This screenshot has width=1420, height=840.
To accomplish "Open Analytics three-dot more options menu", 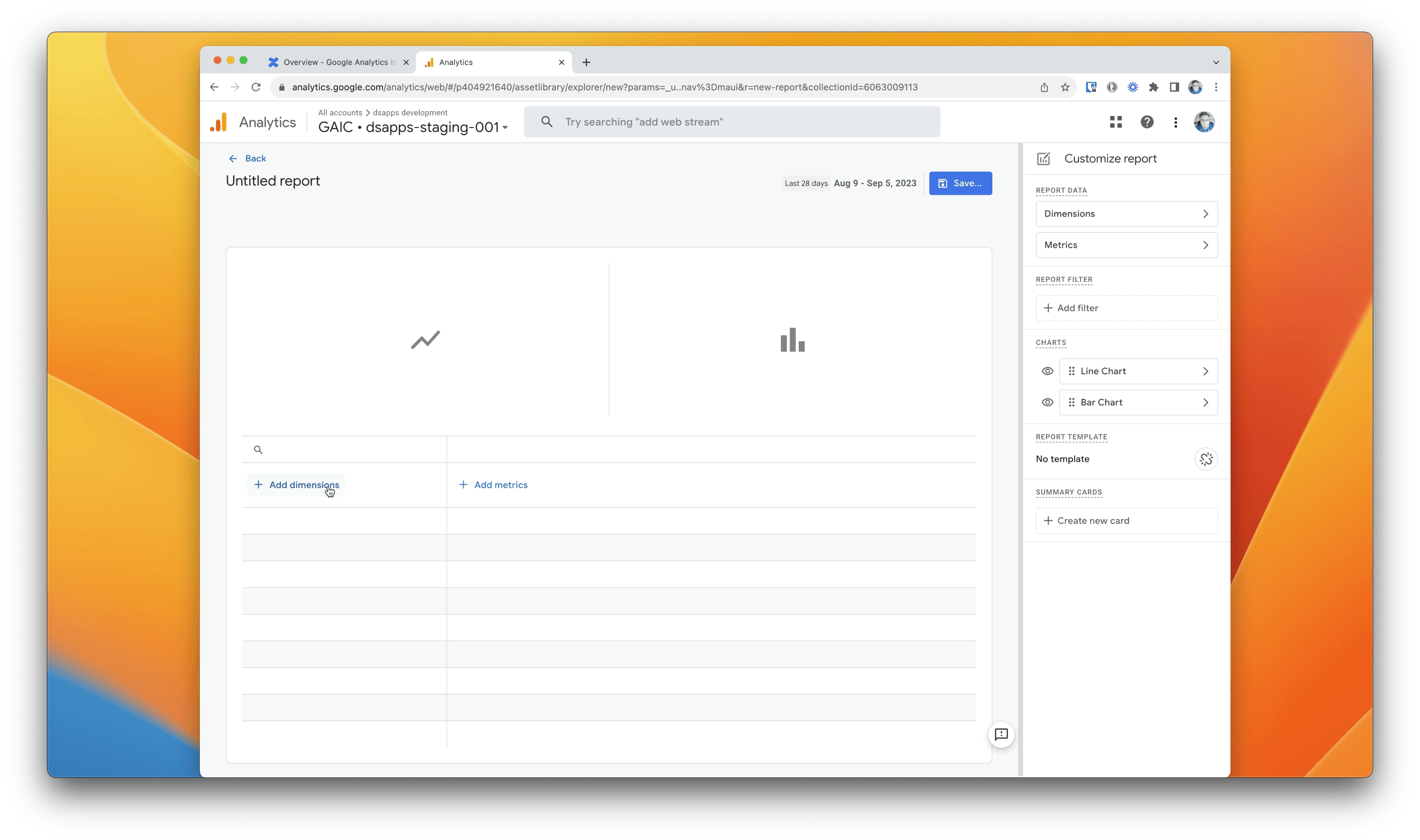I will (1175, 122).
